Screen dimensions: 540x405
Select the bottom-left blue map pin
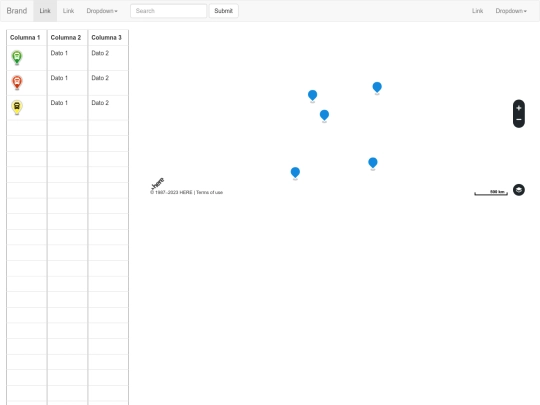click(295, 173)
